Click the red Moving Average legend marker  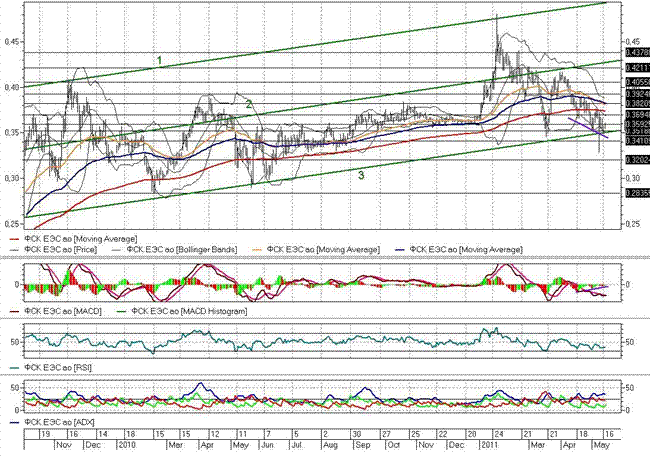pos(12,242)
